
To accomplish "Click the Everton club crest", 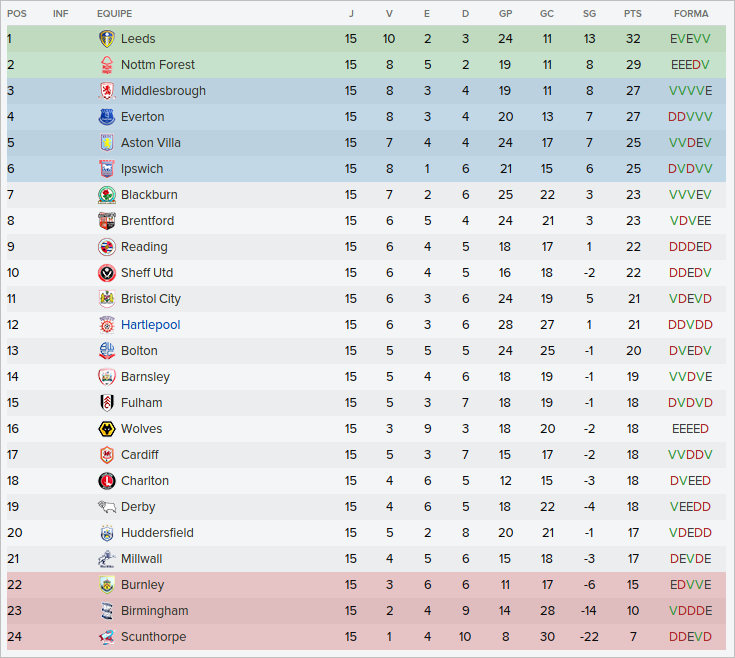I will [107, 117].
